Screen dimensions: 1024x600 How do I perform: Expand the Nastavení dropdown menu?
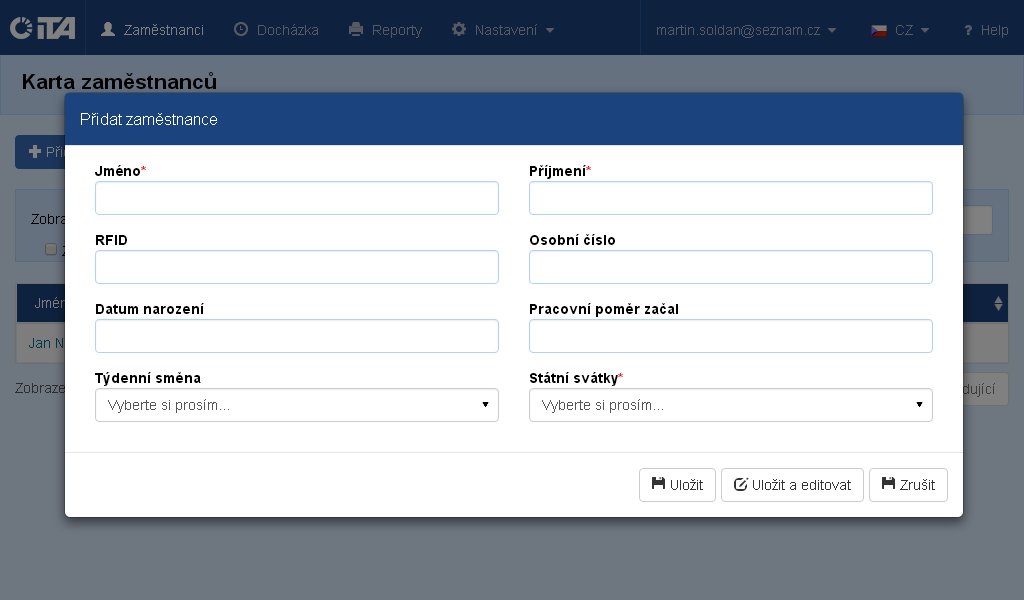(x=503, y=30)
